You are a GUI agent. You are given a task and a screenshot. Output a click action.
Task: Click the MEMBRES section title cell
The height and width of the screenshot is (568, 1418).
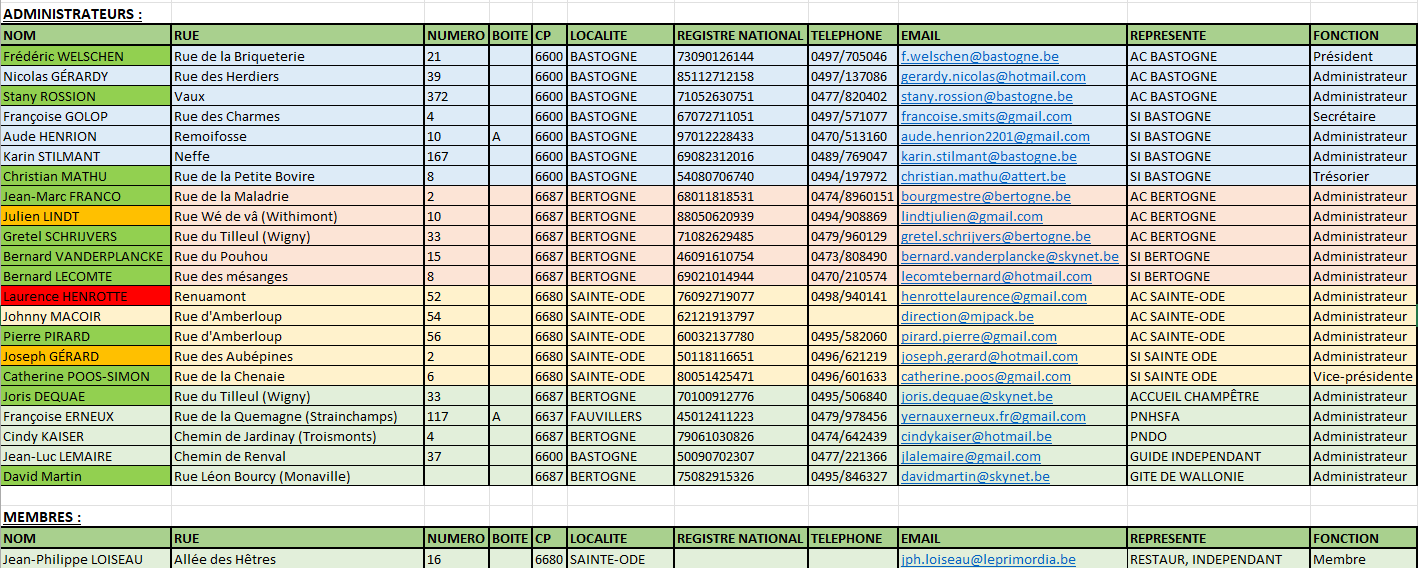[x=42, y=517]
